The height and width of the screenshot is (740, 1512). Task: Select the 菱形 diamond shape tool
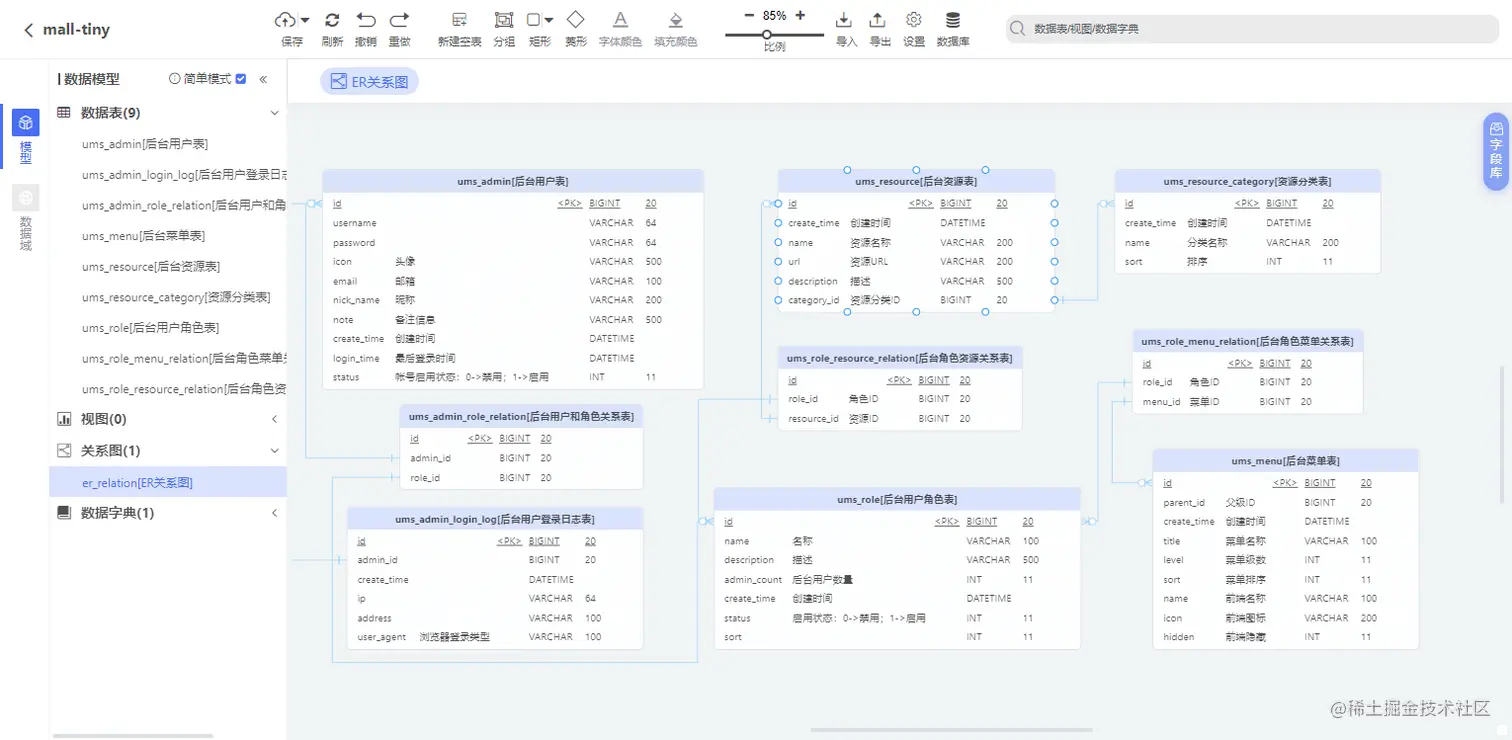coord(576,19)
